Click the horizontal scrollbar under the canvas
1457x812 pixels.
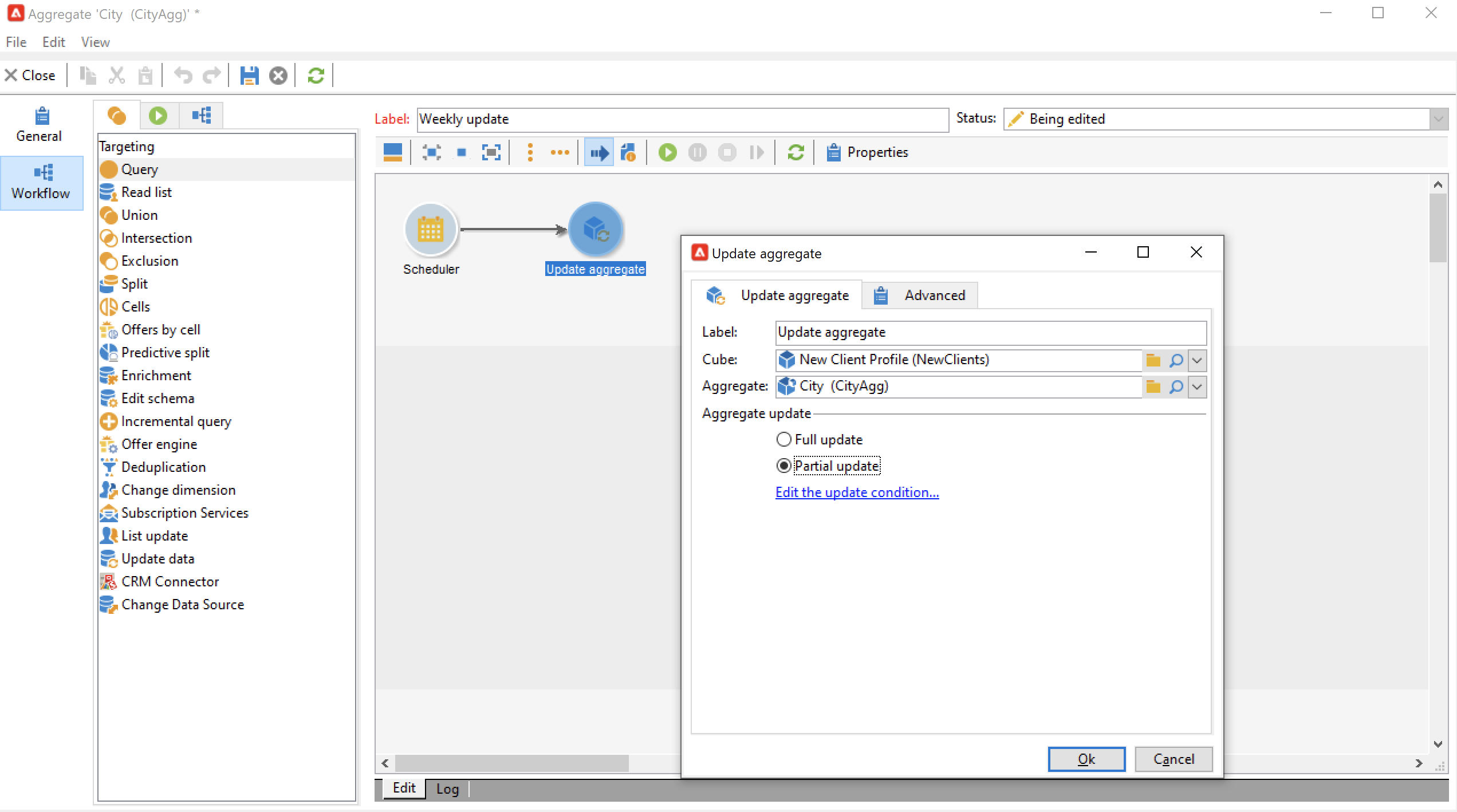[511, 763]
